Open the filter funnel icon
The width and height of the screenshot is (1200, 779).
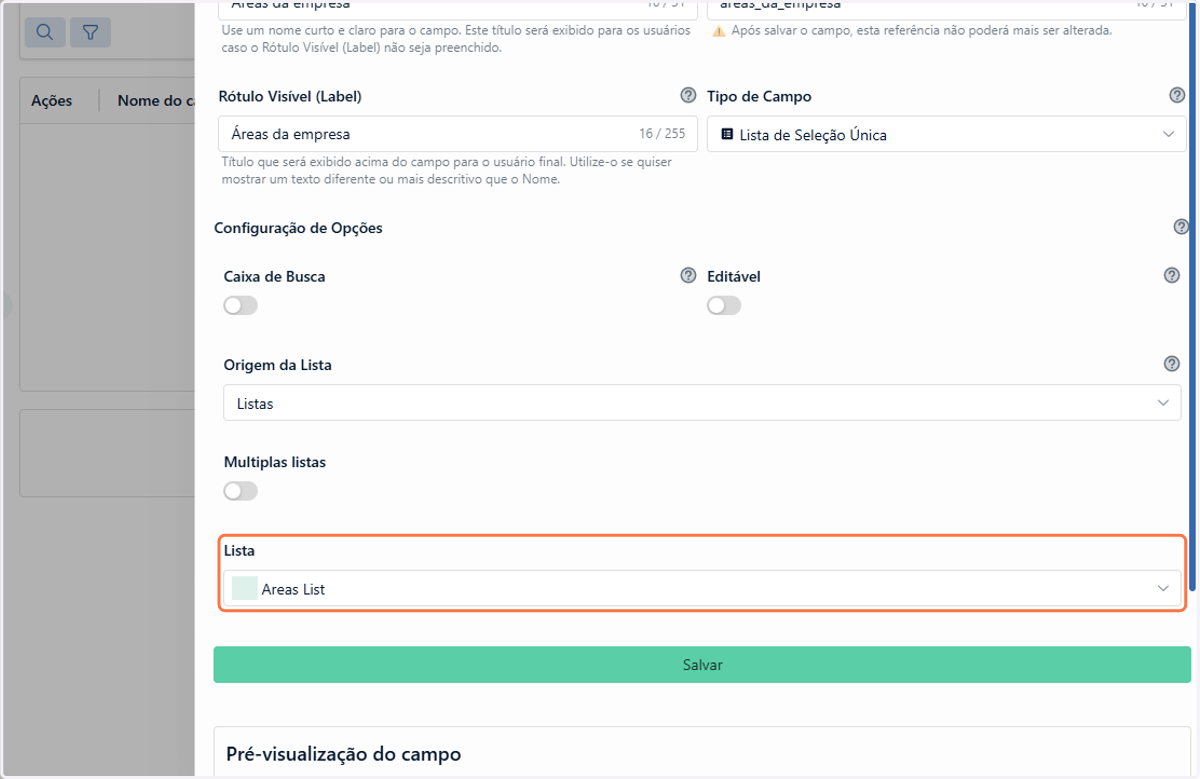(90, 33)
